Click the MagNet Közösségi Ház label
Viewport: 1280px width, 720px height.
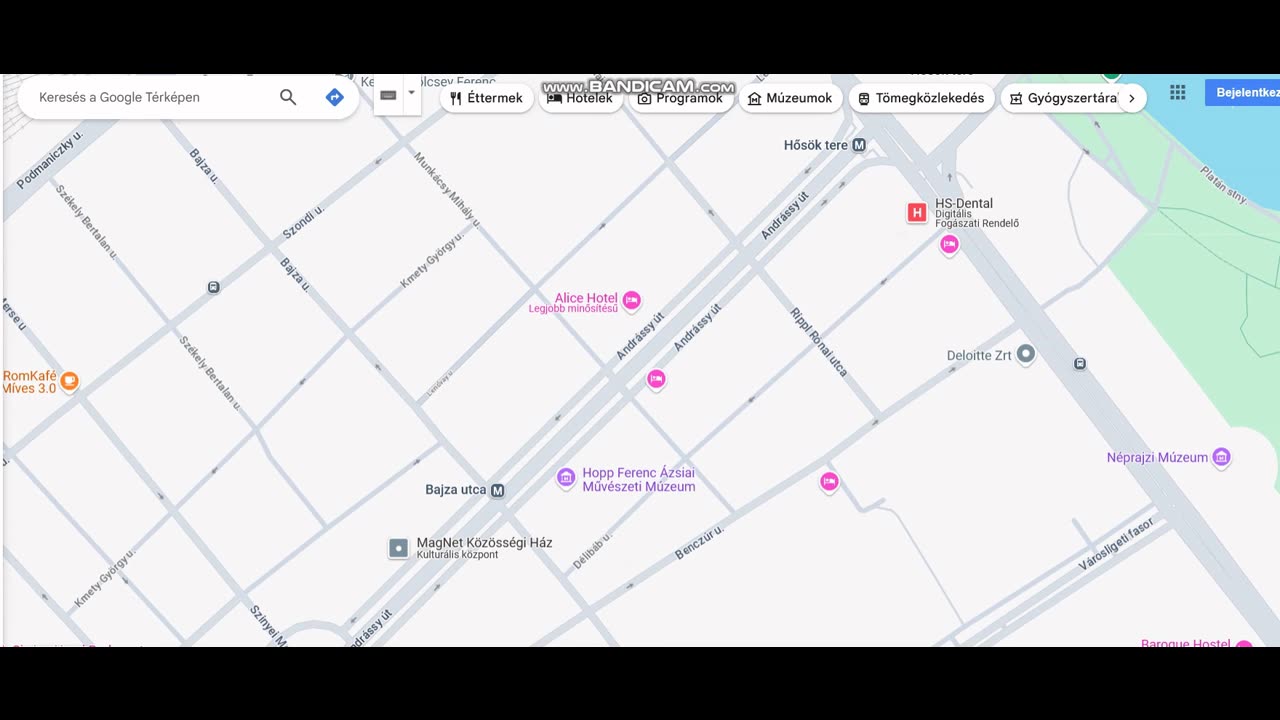pyautogui.click(x=484, y=543)
